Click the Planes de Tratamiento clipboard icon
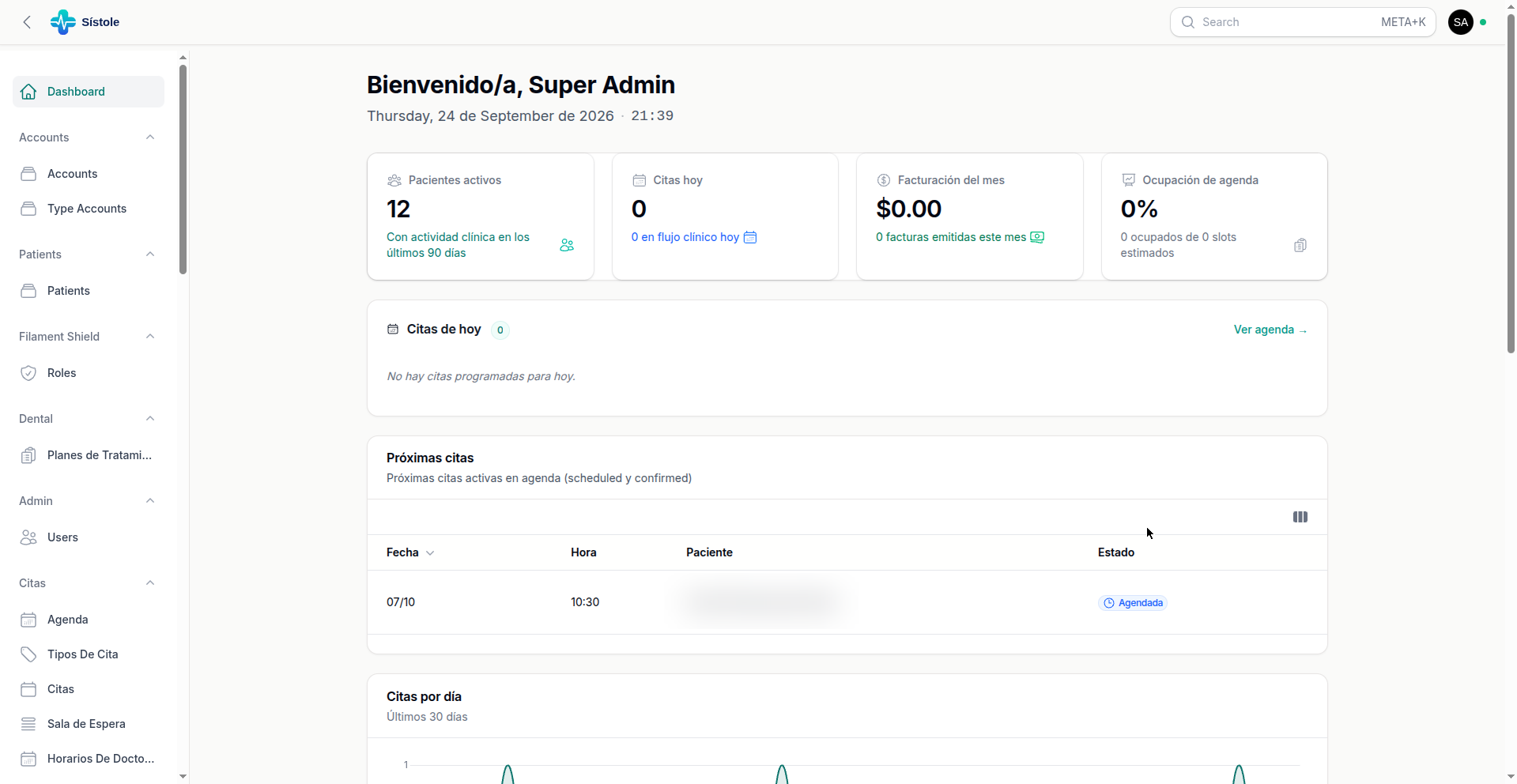Viewport: 1517px width, 784px height. 28,455
